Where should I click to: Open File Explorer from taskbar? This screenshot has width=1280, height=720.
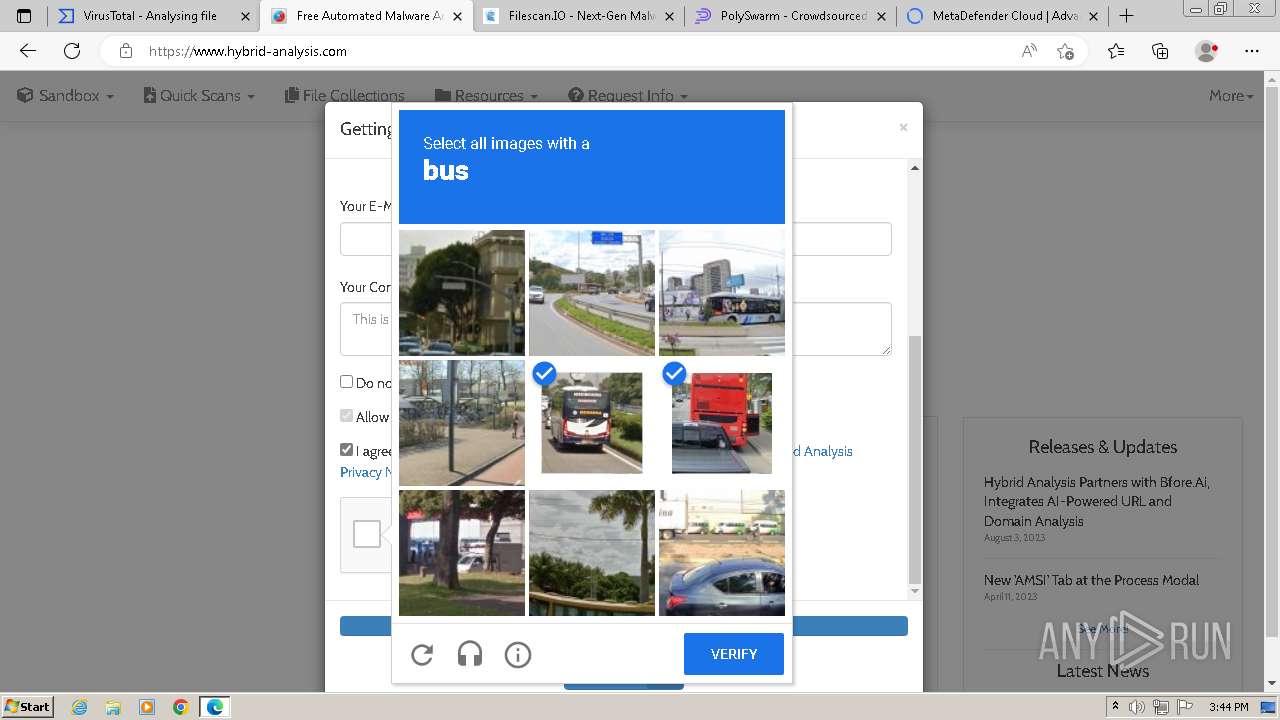113,707
